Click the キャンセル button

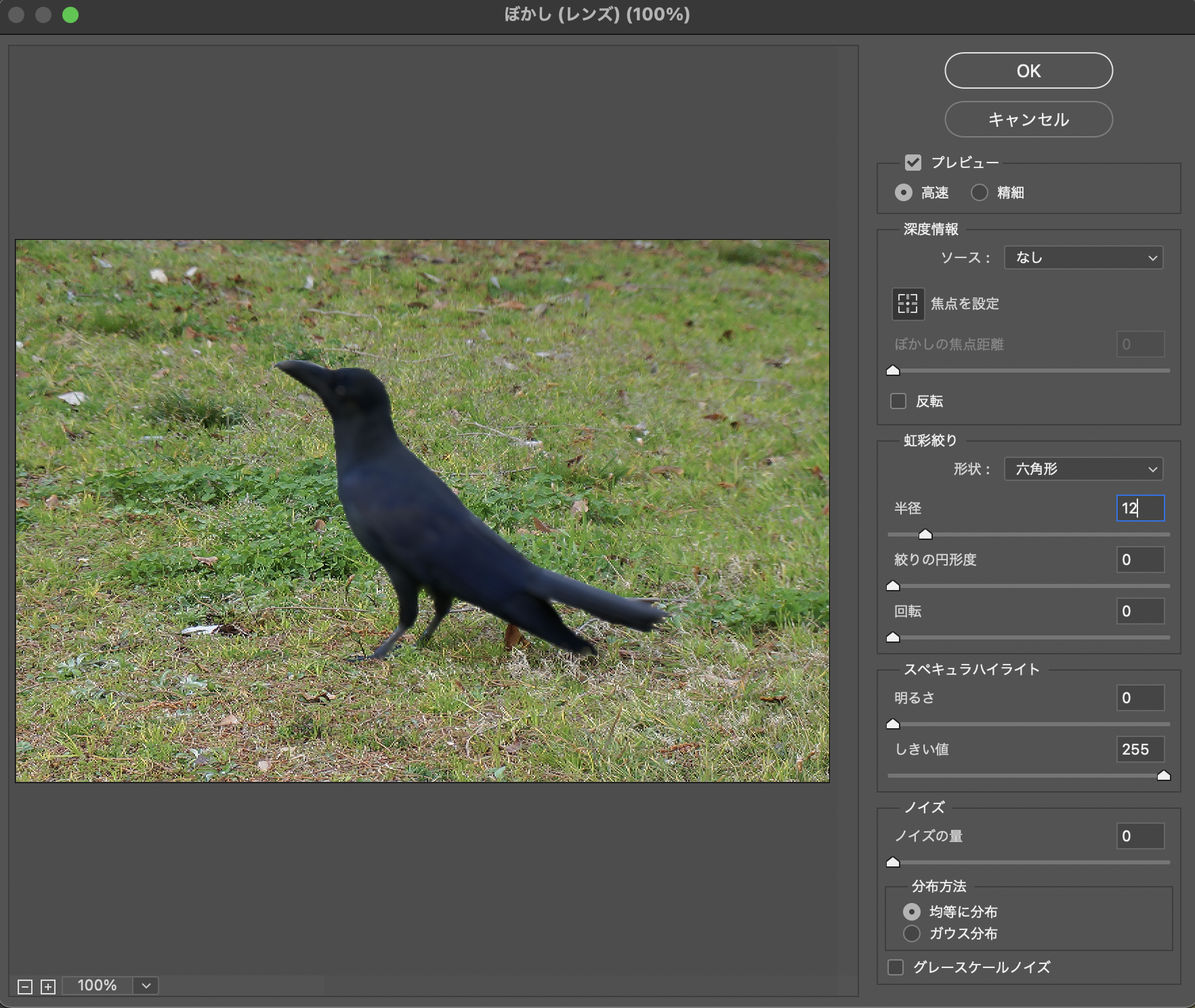click(x=1028, y=119)
